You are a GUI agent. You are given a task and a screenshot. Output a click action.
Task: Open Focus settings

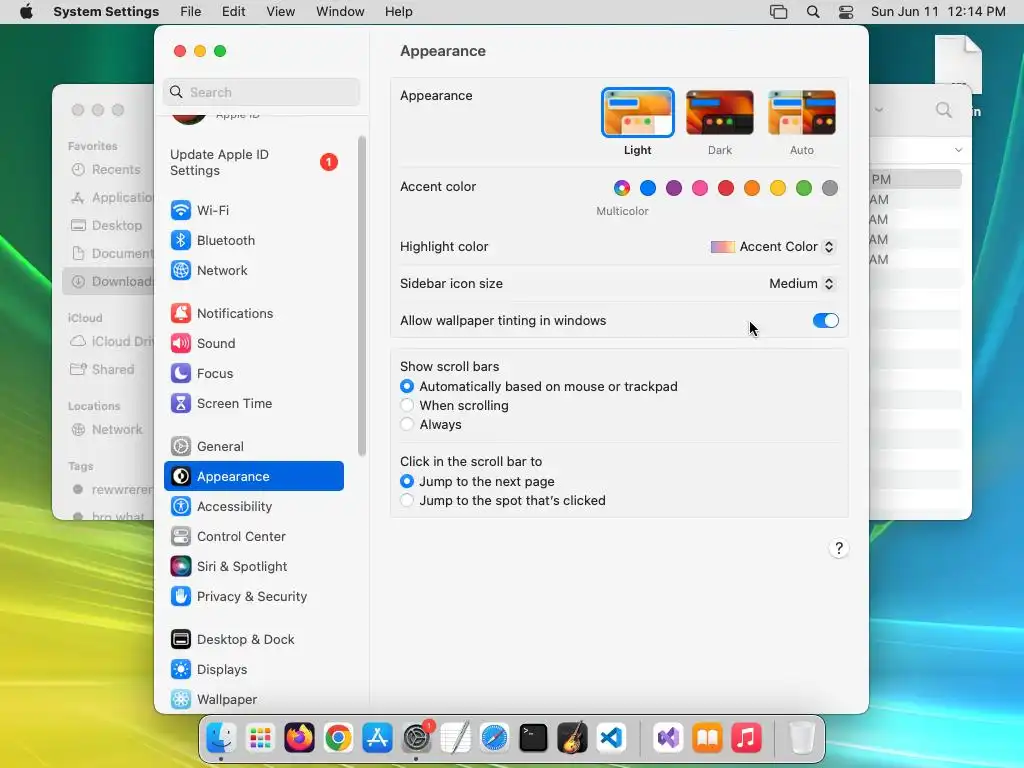(253, 374)
